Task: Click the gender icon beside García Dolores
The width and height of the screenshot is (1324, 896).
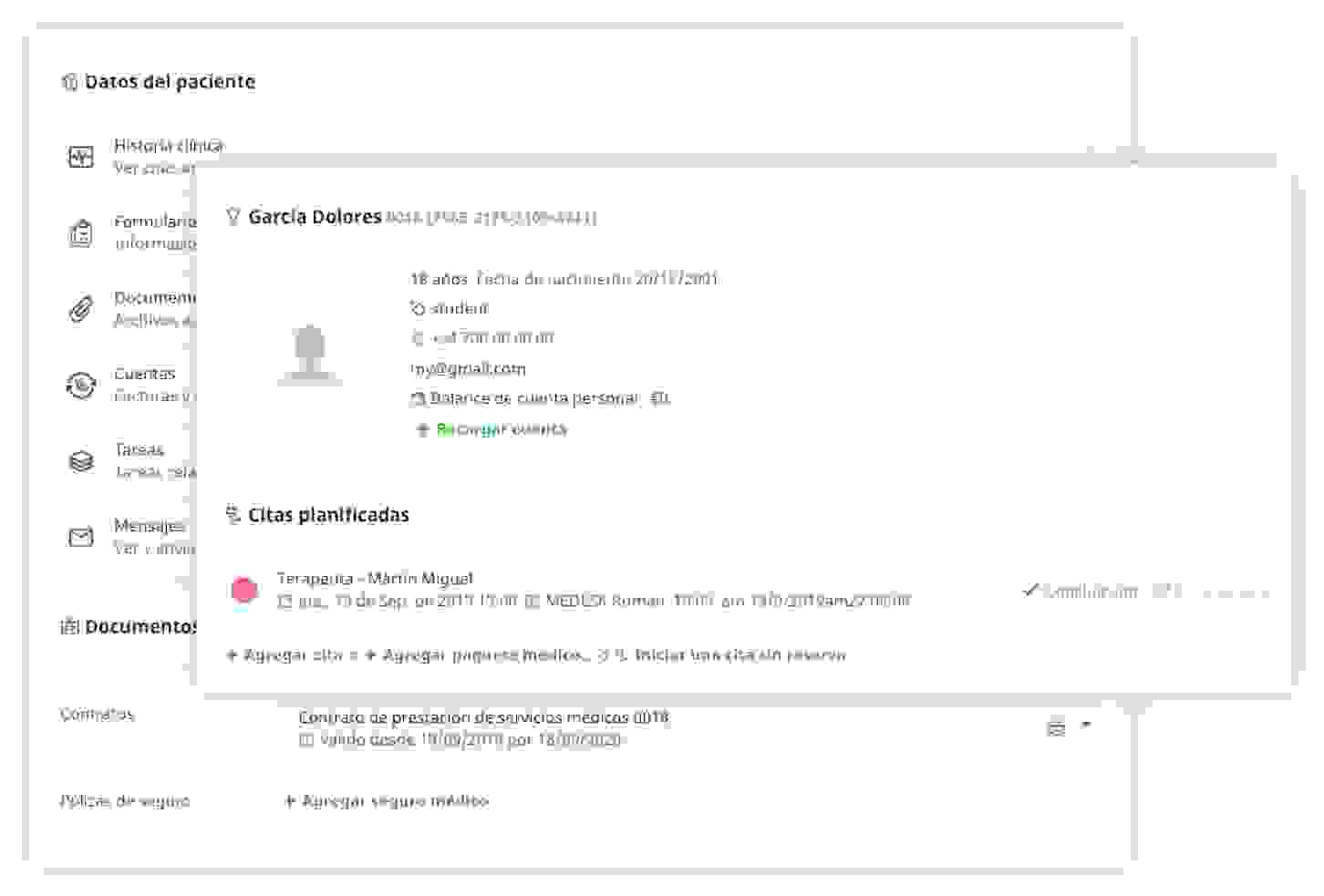Action: tap(235, 217)
